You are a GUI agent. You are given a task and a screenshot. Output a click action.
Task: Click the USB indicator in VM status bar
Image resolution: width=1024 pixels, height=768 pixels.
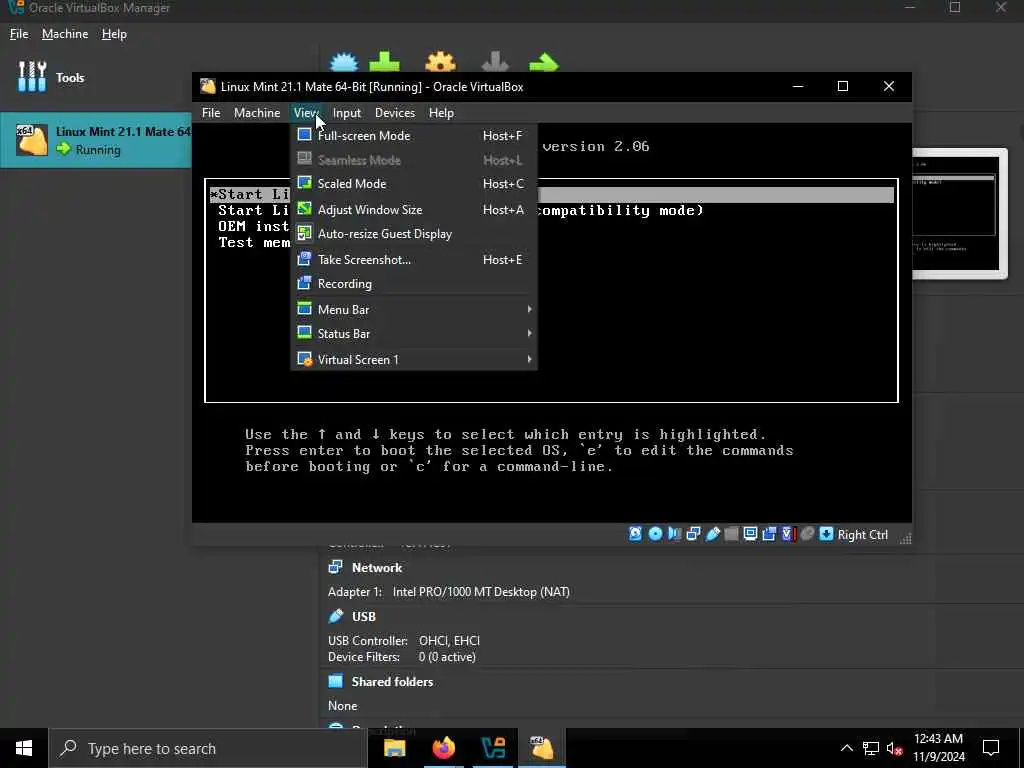pyautogui.click(x=712, y=534)
